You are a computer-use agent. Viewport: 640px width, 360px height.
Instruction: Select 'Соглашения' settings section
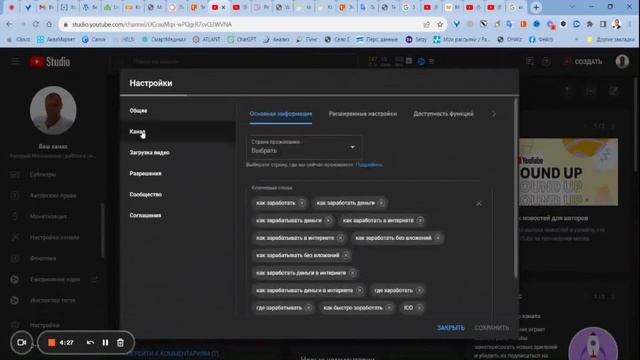pyautogui.click(x=178, y=215)
